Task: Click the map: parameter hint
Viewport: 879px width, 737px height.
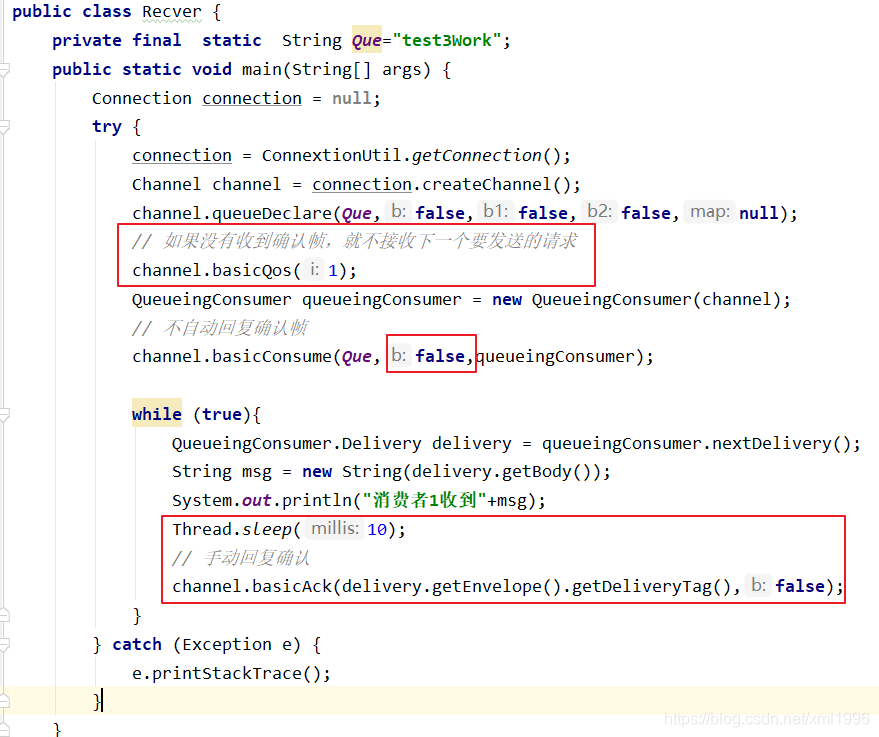Action: pos(709,212)
